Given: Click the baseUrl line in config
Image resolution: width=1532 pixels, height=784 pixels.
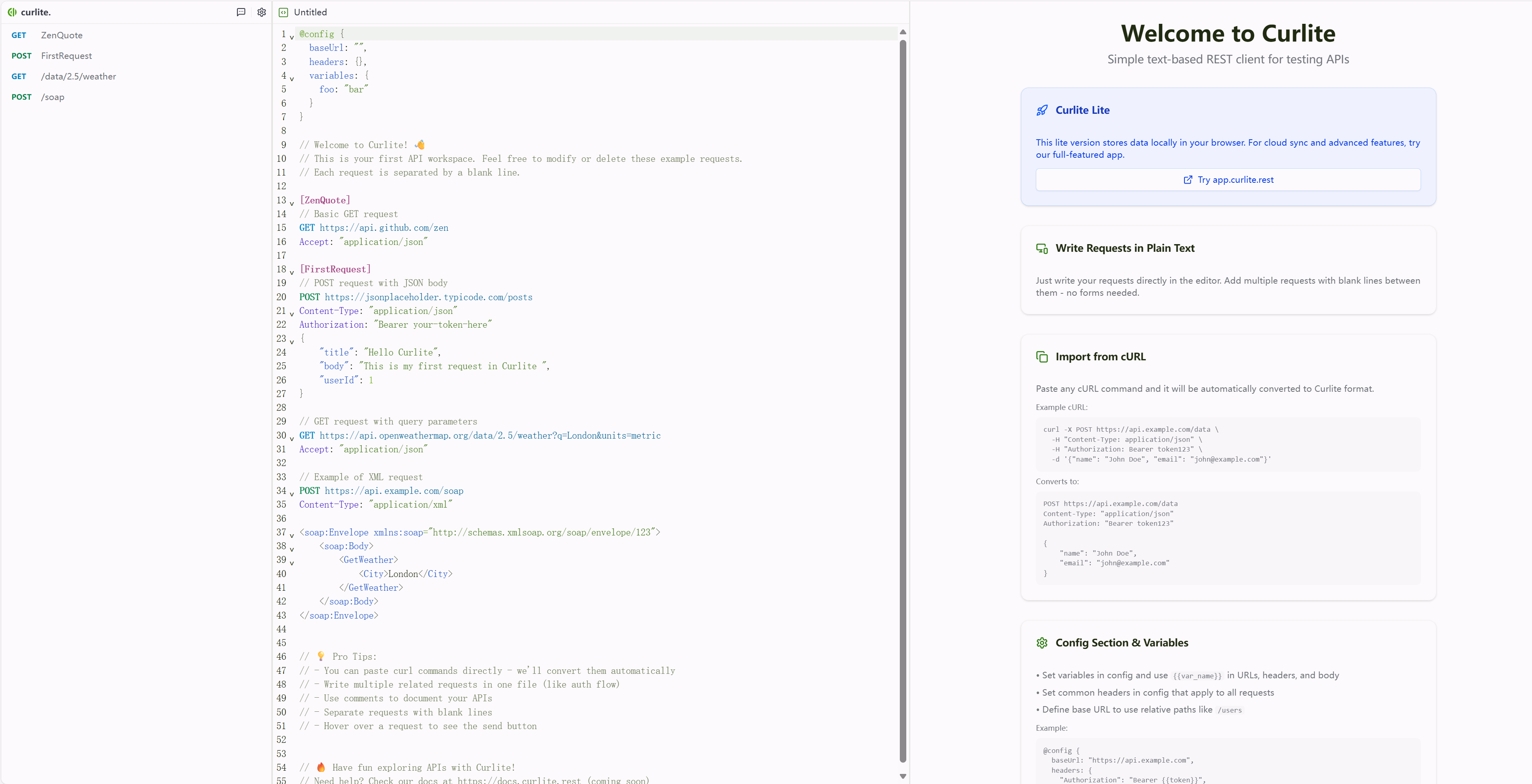Looking at the screenshot, I should (x=338, y=48).
